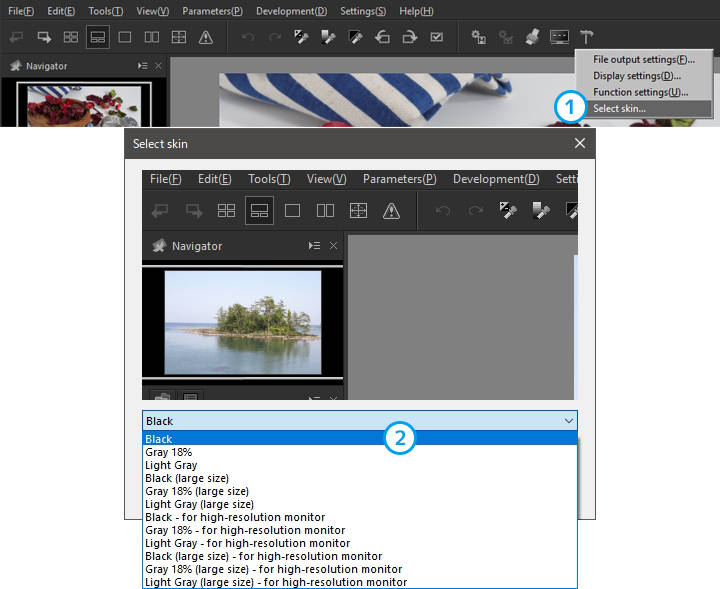
Task: Switch main window to single preview mode
Action: click(x=124, y=37)
